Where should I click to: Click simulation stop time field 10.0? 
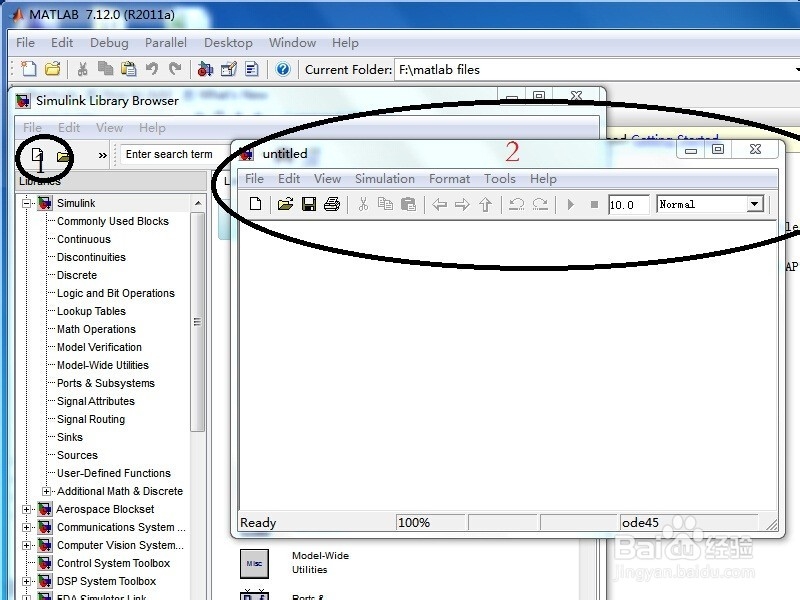click(629, 205)
